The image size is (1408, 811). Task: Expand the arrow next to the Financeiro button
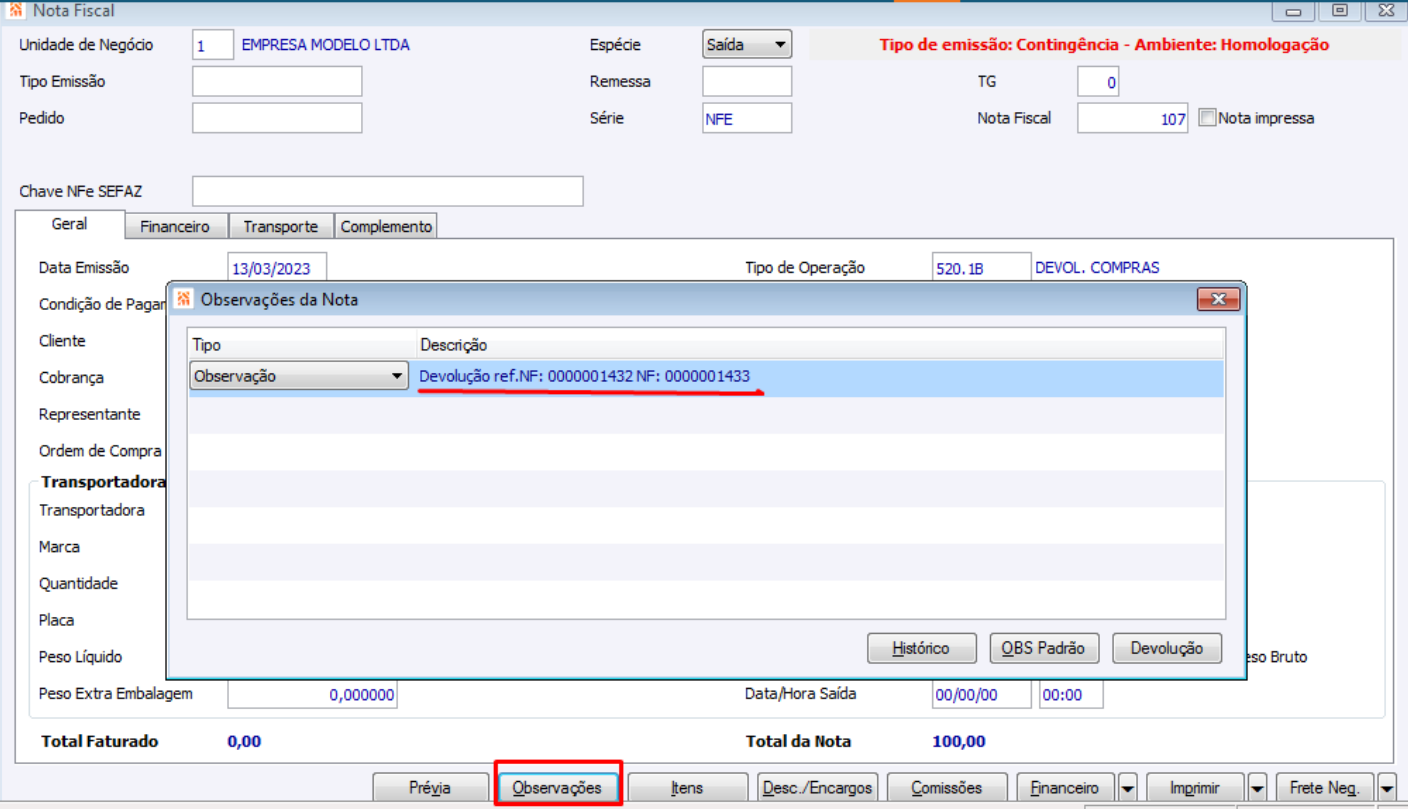[x=1128, y=788]
